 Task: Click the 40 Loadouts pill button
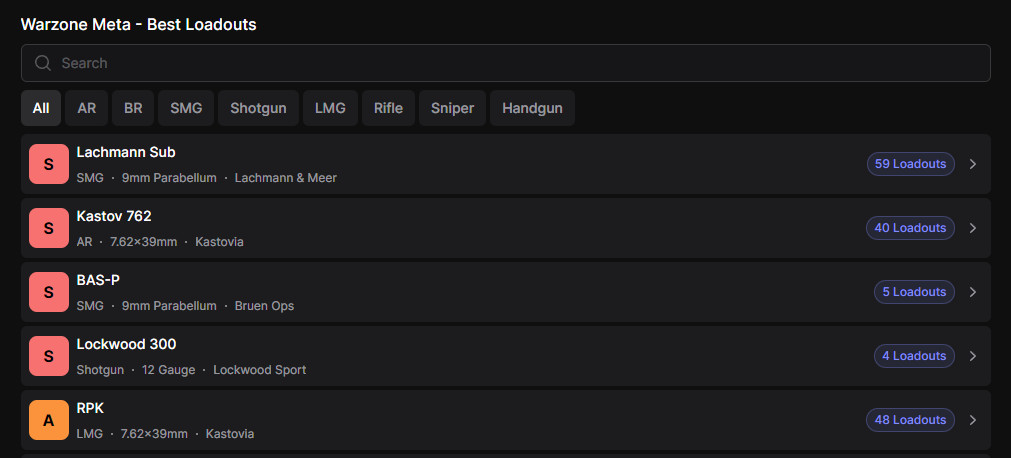pyautogui.click(x=910, y=228)
